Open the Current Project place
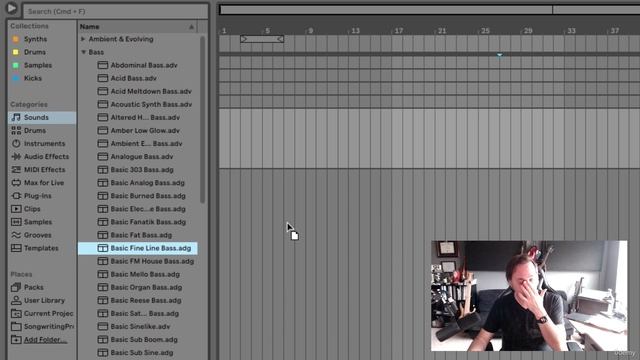This screenshot has width=640, height=360. [48, 313]
